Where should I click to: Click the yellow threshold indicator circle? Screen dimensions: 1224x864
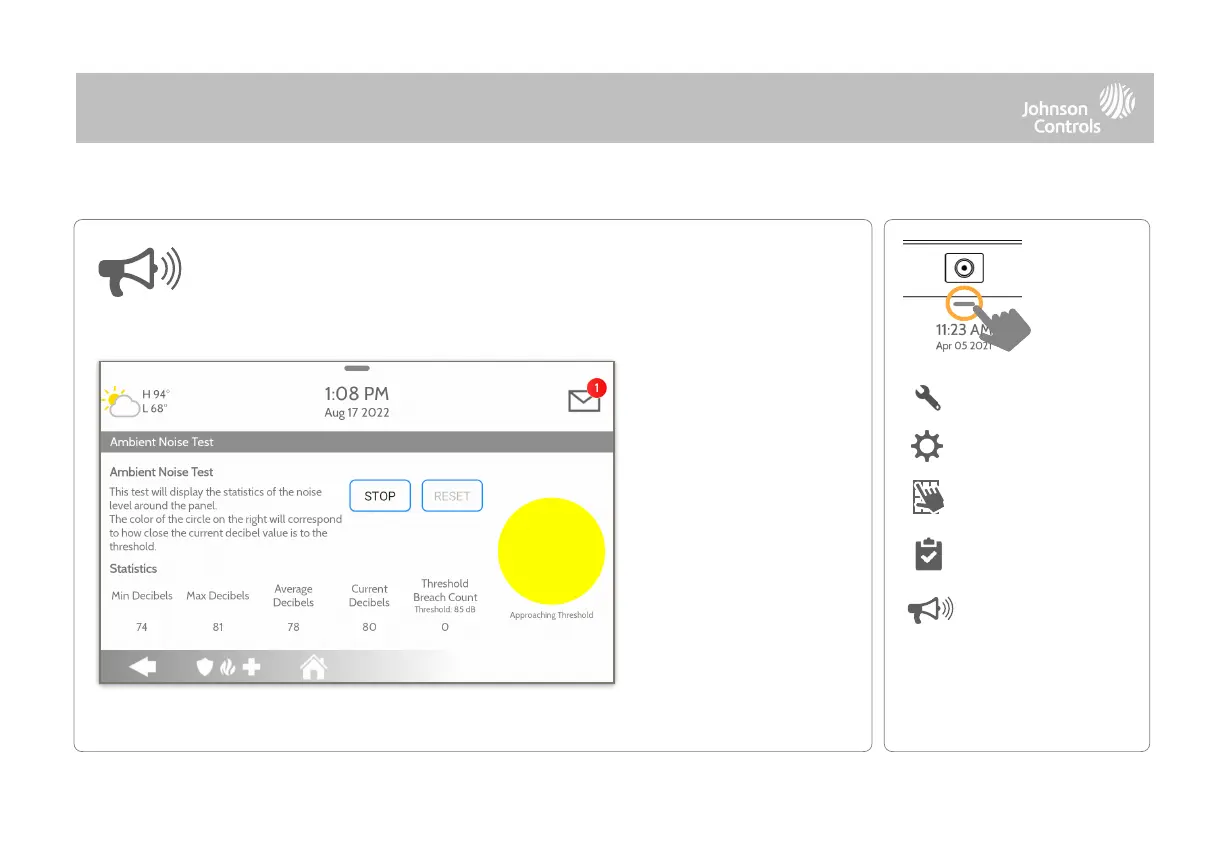[552, 551]
